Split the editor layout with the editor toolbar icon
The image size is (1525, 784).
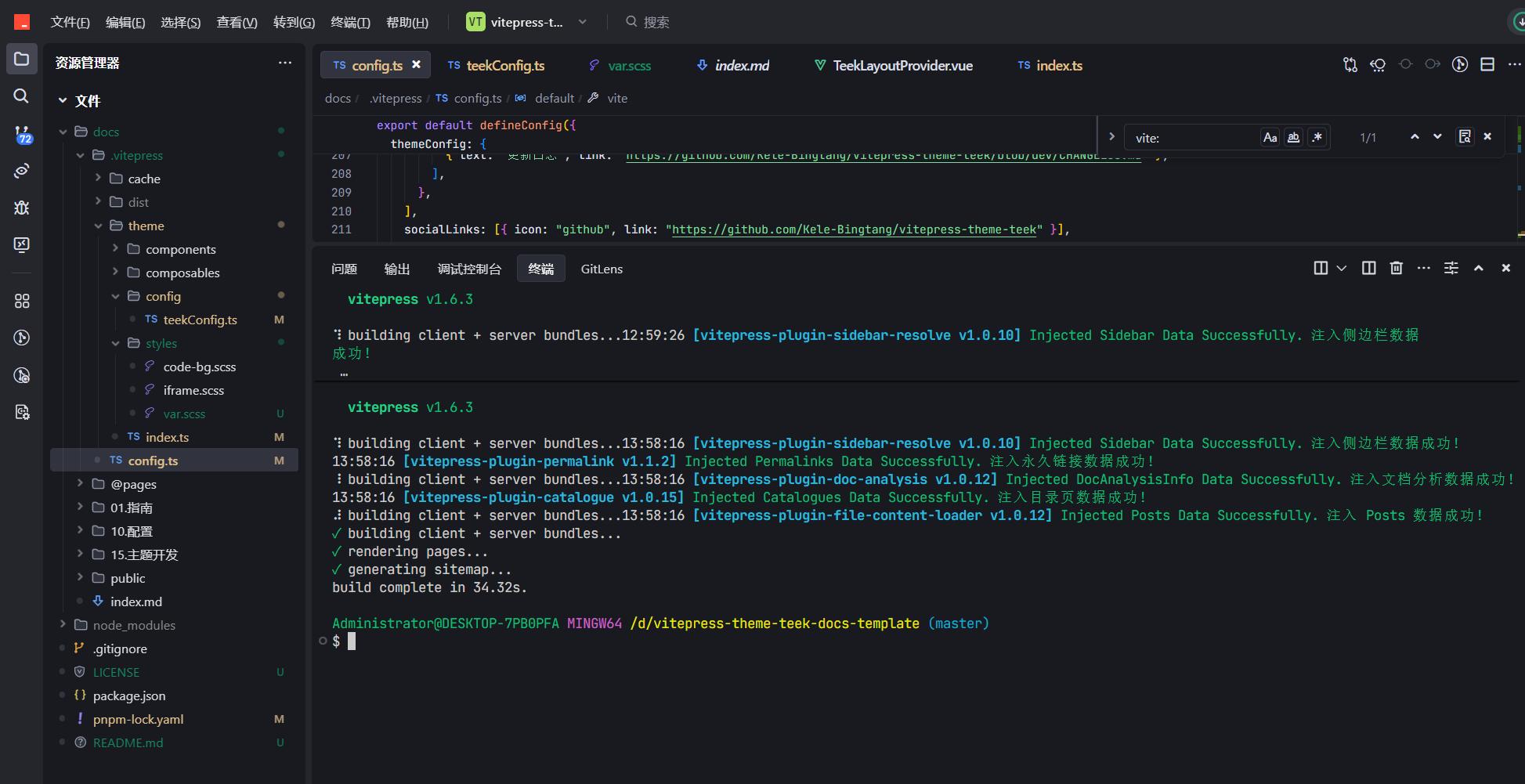tap(1487, 65)
